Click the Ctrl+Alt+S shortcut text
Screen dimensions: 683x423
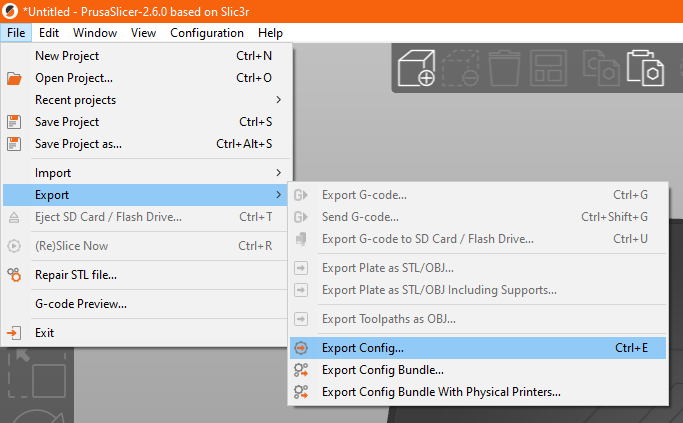point(244,144)
